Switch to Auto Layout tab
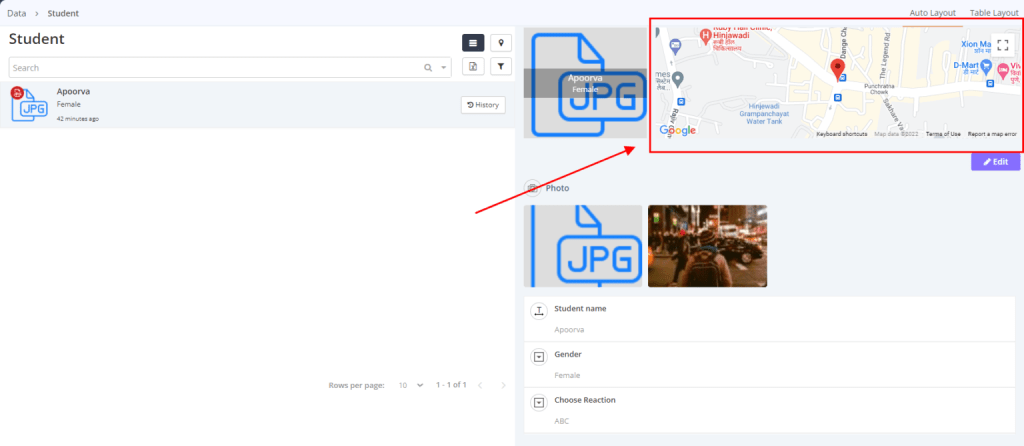This screenshot has height=446, width=1024. pos(932,13)
